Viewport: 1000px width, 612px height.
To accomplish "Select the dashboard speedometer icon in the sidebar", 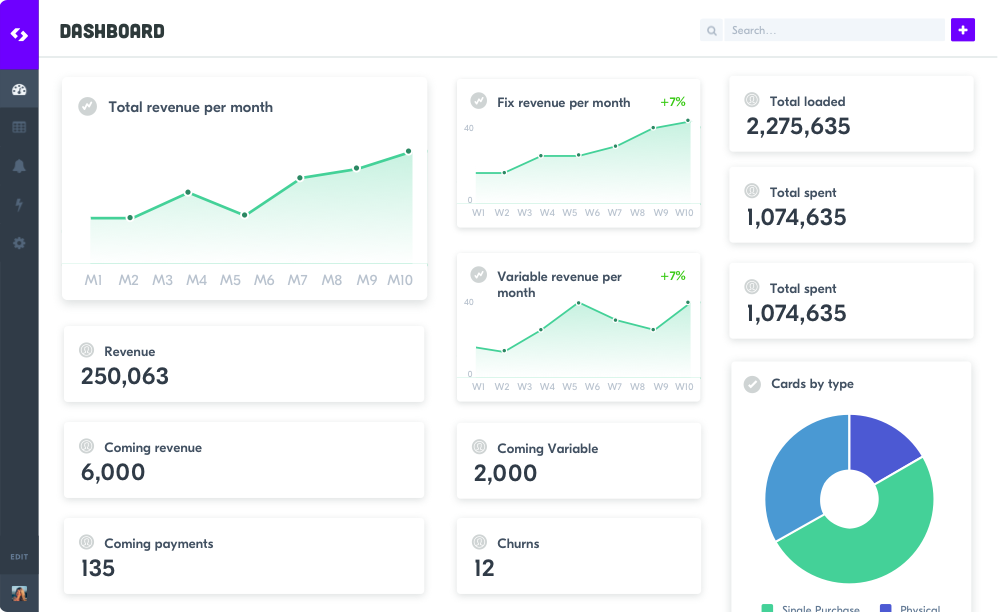I will (x=19, y=88).
